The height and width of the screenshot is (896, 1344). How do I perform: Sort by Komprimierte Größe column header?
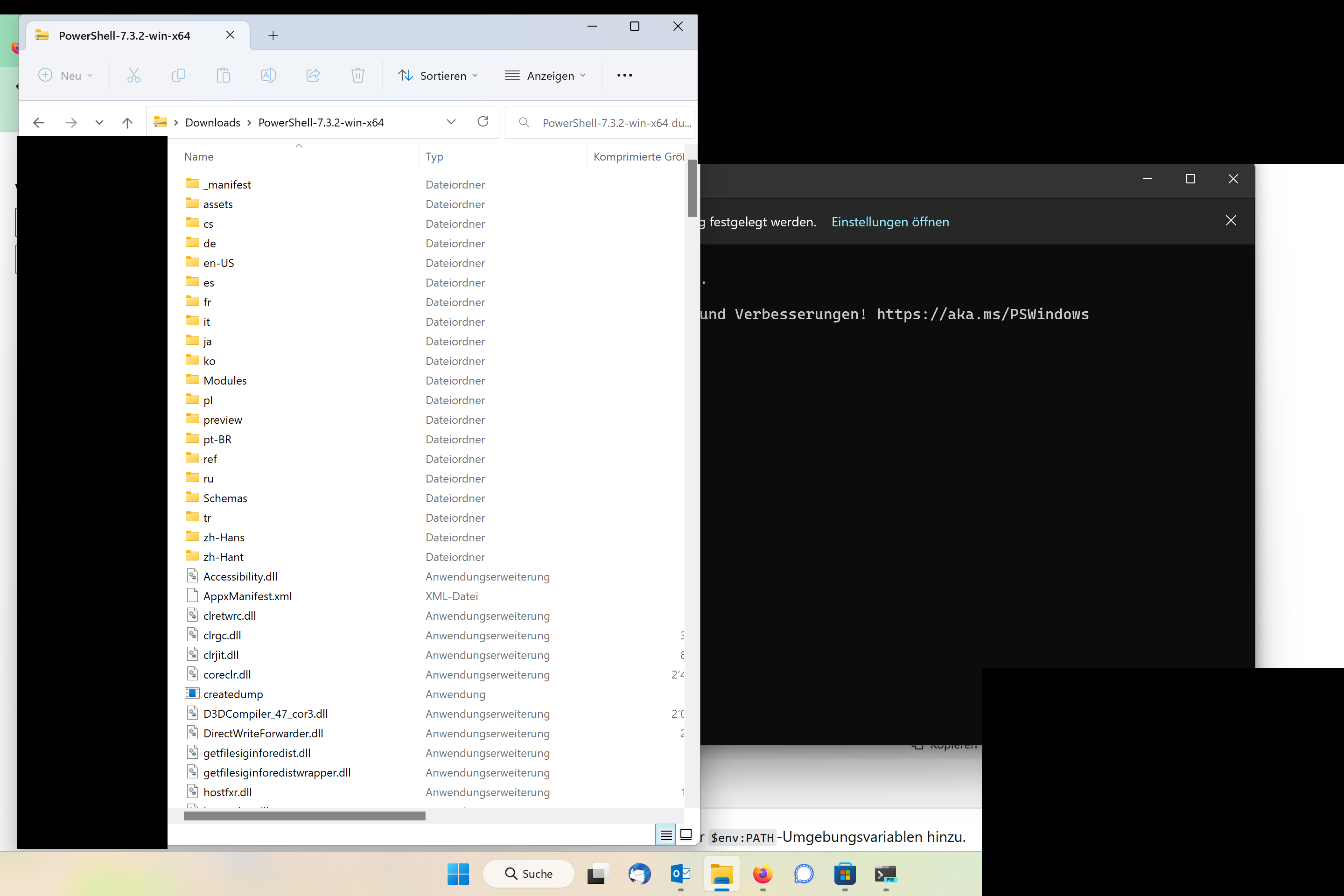click(638, 157)
